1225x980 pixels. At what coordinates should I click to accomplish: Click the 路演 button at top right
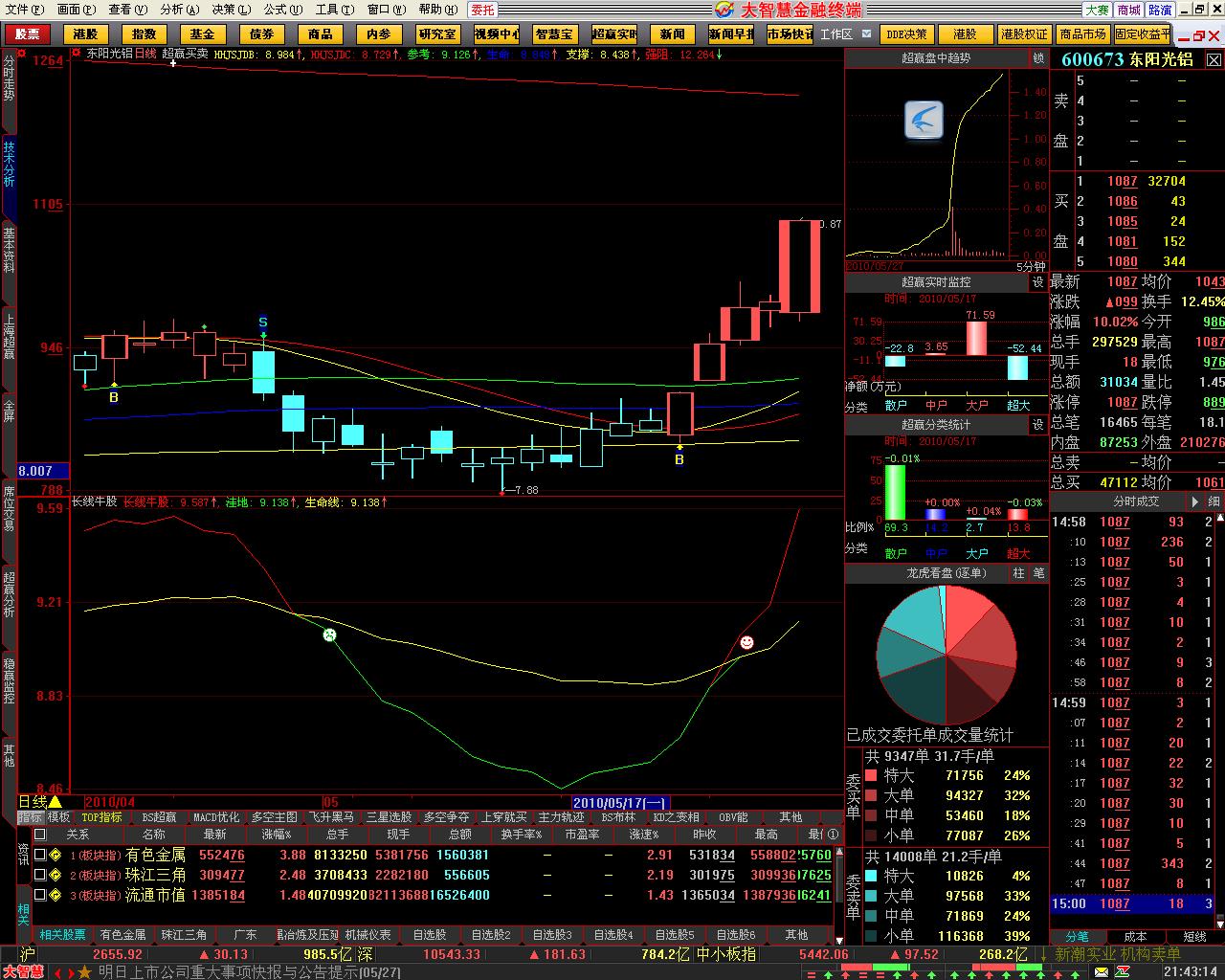click(x=1161, y=10)
